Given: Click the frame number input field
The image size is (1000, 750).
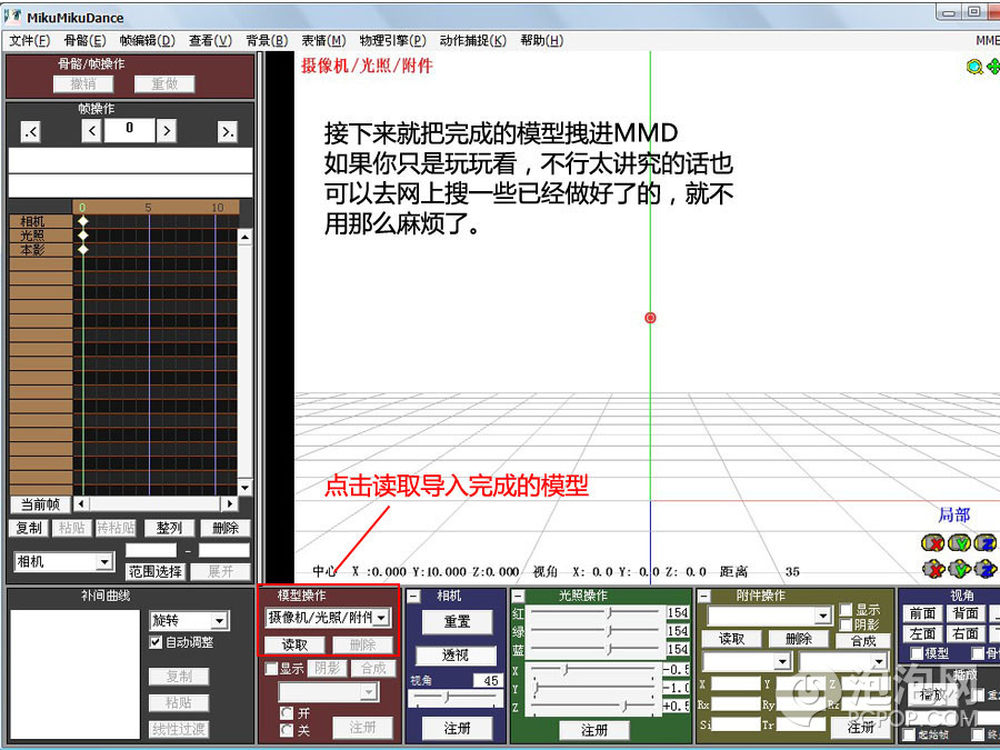Looking at the screenshot, I should (129, 130).
